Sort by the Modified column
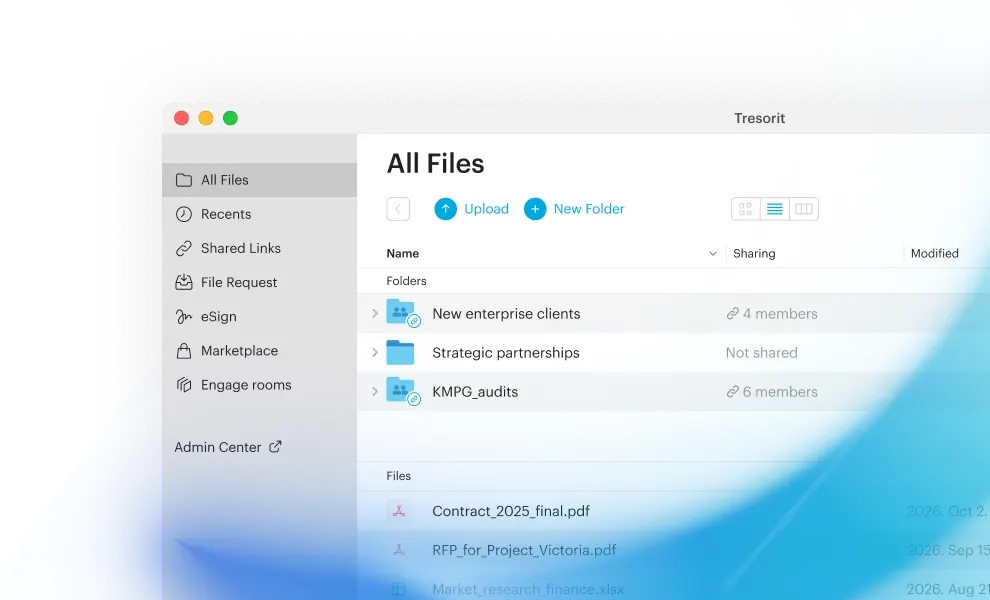990x600 pixels. point(934,253)
